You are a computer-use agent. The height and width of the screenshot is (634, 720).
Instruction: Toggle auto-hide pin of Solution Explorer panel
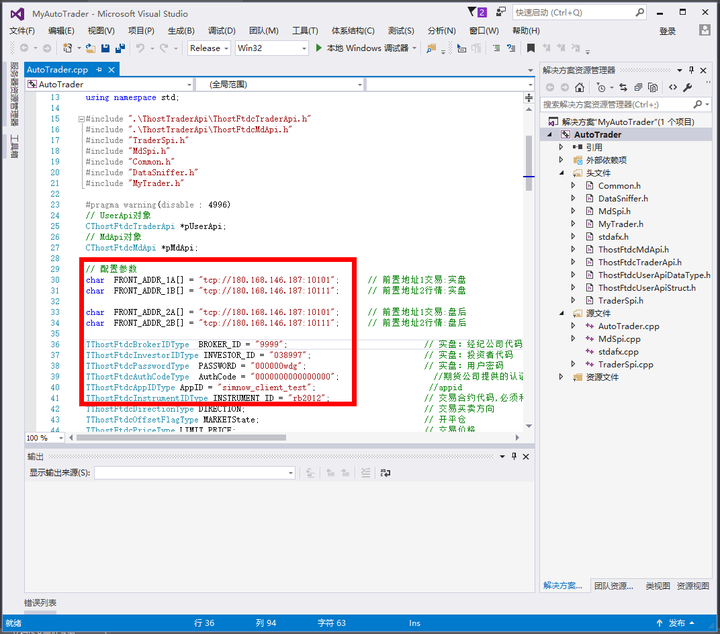(692, 70)
